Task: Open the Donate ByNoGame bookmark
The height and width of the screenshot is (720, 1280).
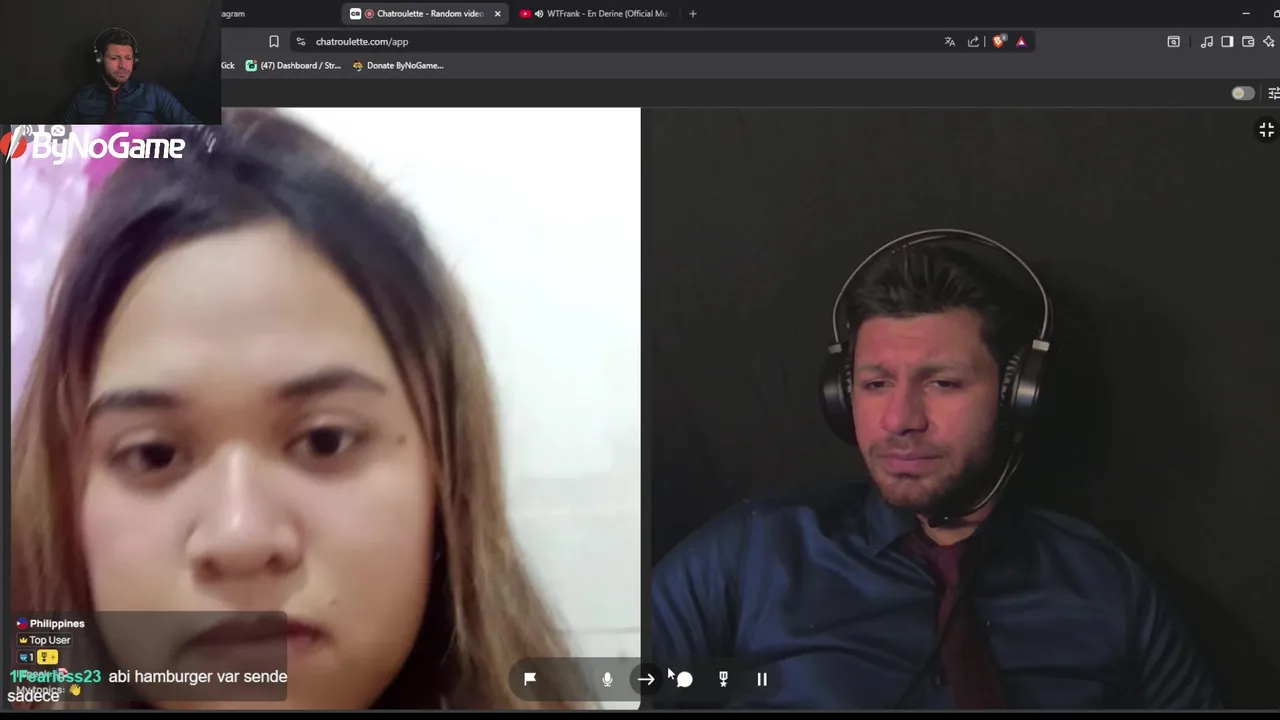Action: pyautogui.click(x=398, y=66)
